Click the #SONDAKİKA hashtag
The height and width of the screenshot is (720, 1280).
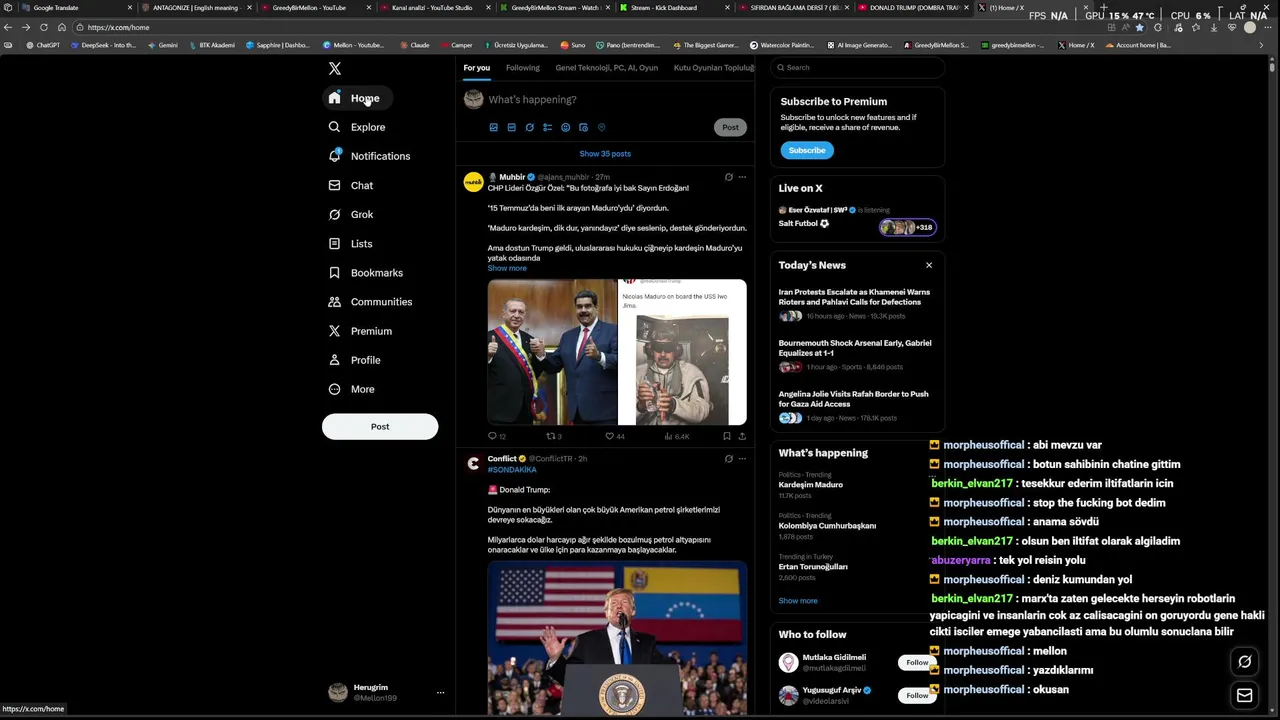512,470
